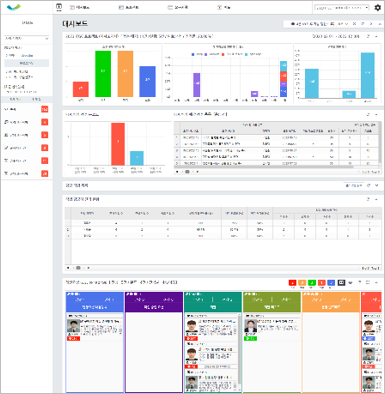Open third sidebar list row with red badge
Screen dimensions: 385x394
pyautogui.click(x=26, y=135)
